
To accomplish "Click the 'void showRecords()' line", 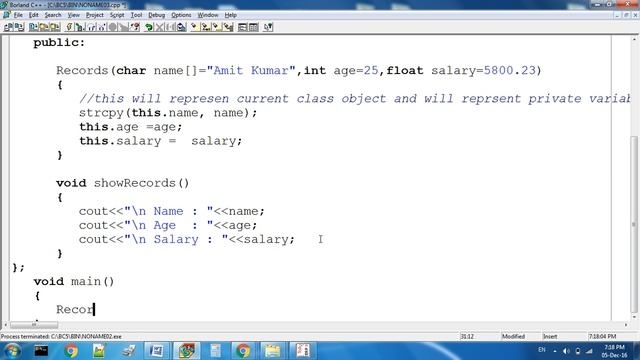I will point(123,183).
